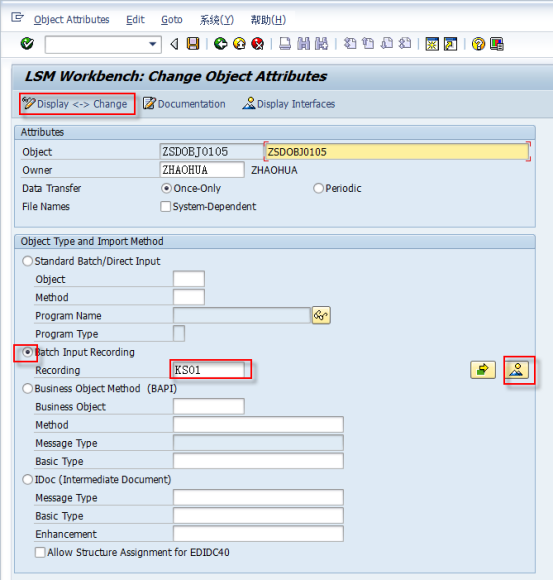Click the IDoc Message Type input field
554x580 pixels.
point(258,497)
